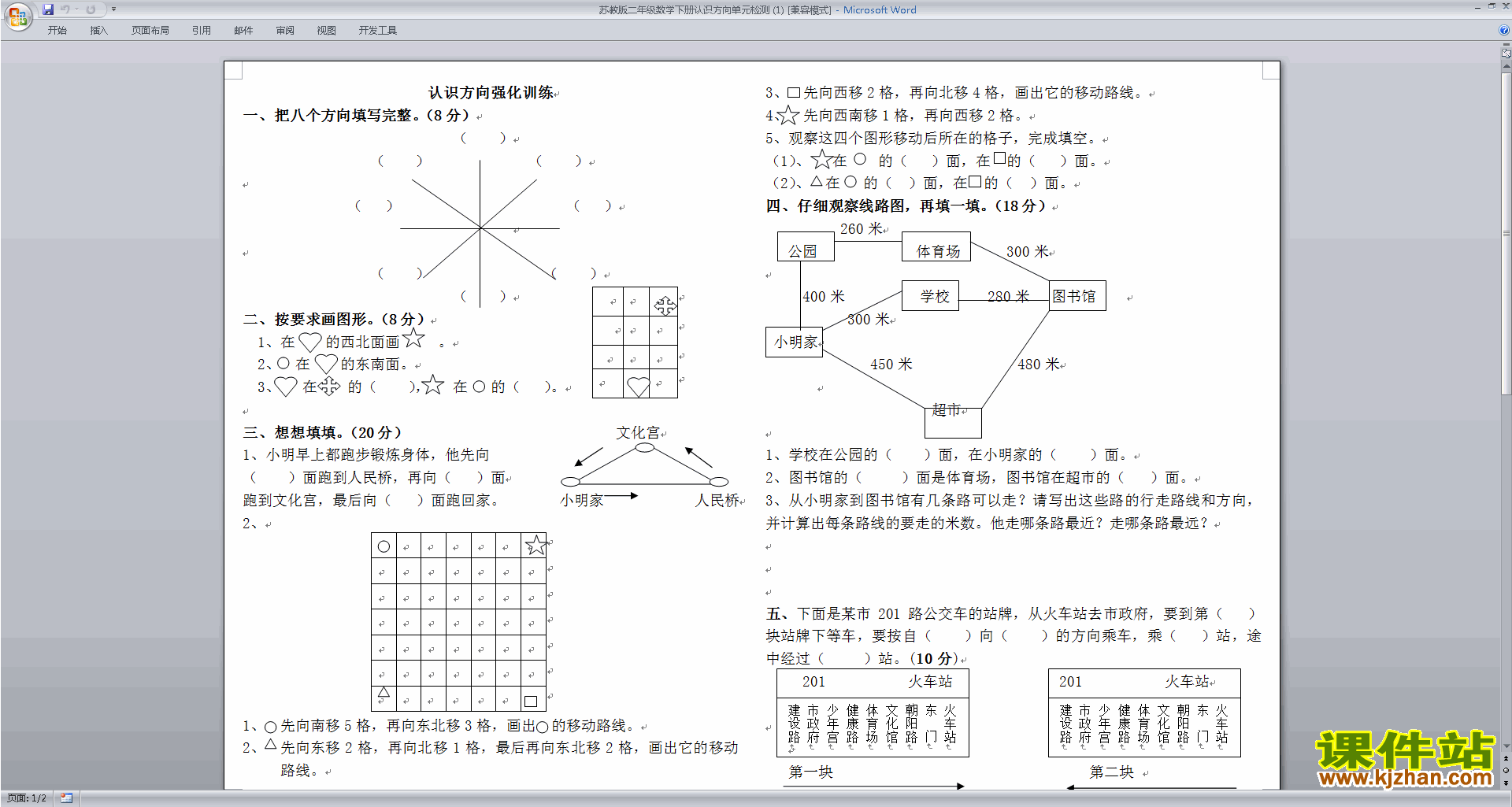Click the circle in the large grid's top-left cell
This screenshot has height=807, width=1512.
pyautogui.click(x=384, y=546)
